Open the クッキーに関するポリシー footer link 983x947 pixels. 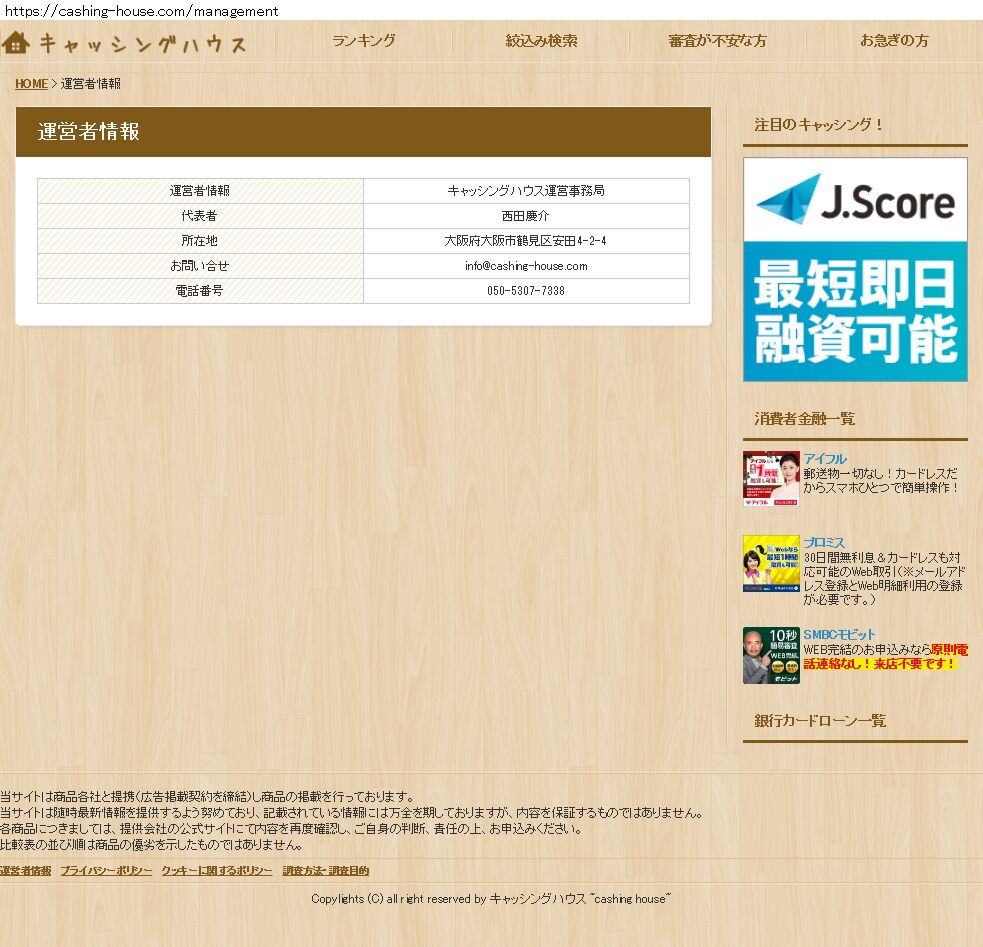tap(217, 871)
